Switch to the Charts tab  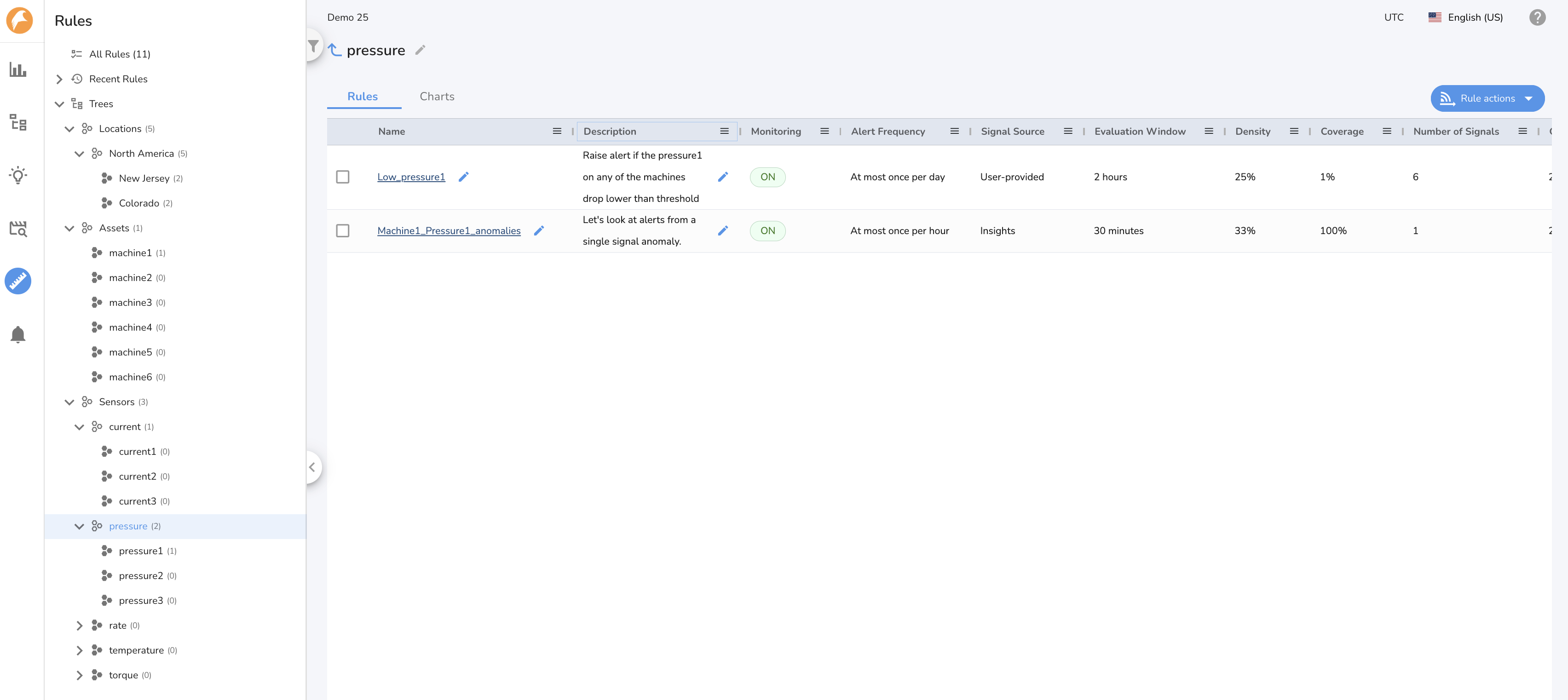(x=437, y=96)
